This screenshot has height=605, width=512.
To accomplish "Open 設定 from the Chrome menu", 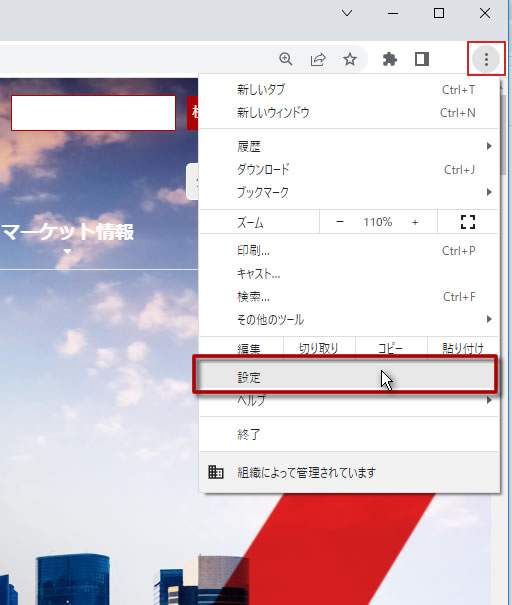I will pyautogui.click(x=345, y=377).
